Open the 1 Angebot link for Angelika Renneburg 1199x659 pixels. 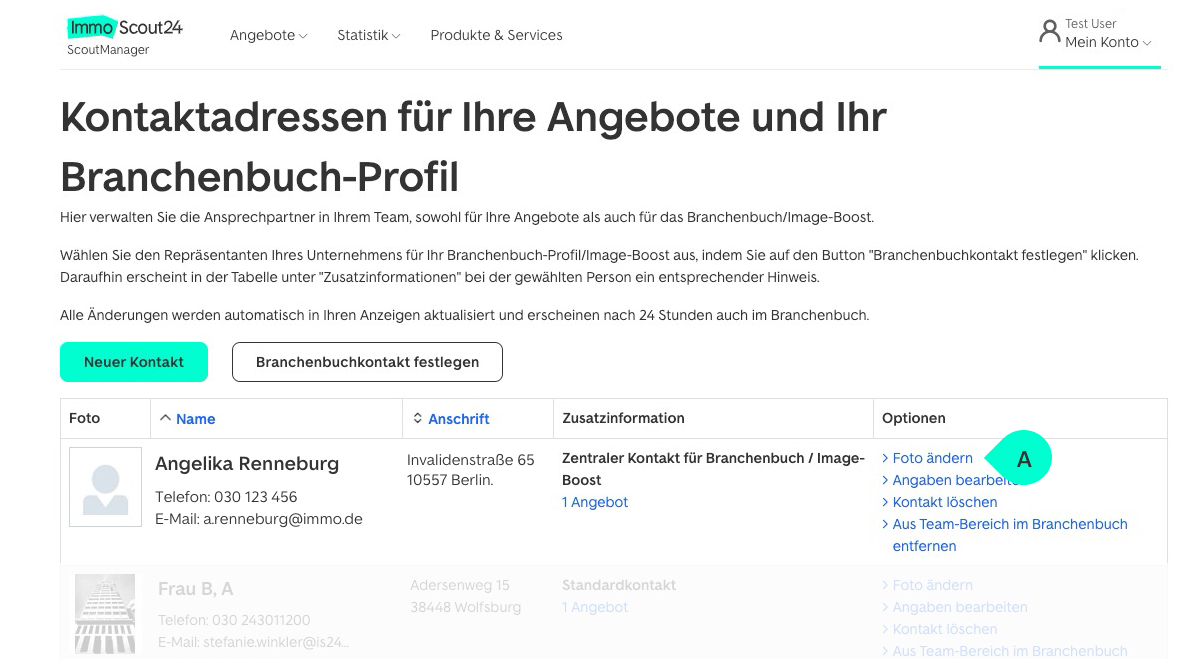594,502
